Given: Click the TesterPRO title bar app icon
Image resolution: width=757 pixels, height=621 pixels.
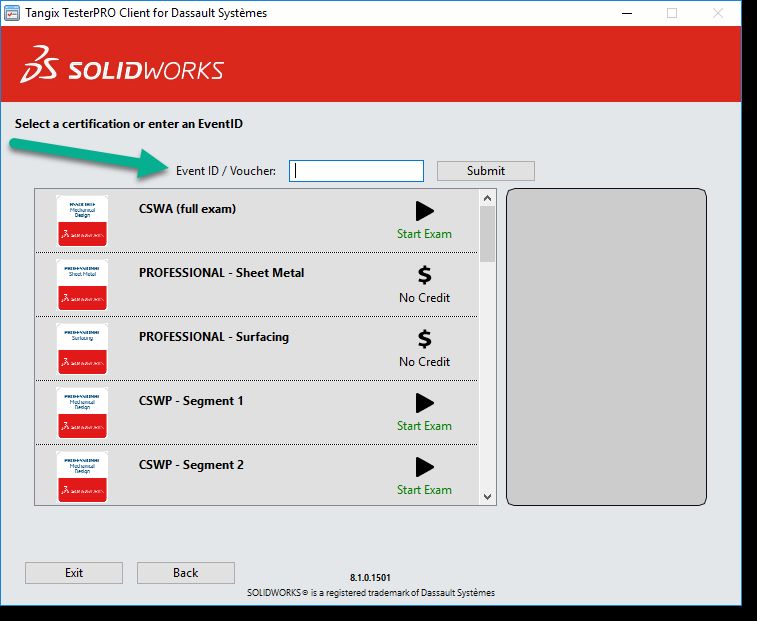Looking at the screenshot, I should (x=12, y=13).
